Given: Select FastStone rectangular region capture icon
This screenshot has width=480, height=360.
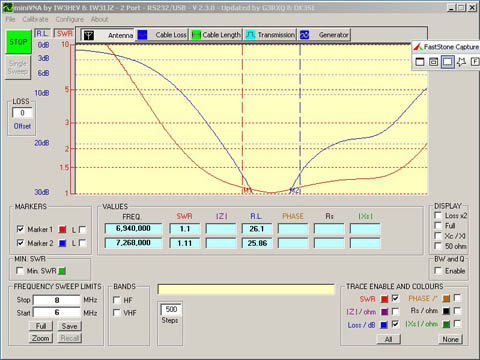Looking at the screenshot, I should pyautogui.click(x=447, y=62).
